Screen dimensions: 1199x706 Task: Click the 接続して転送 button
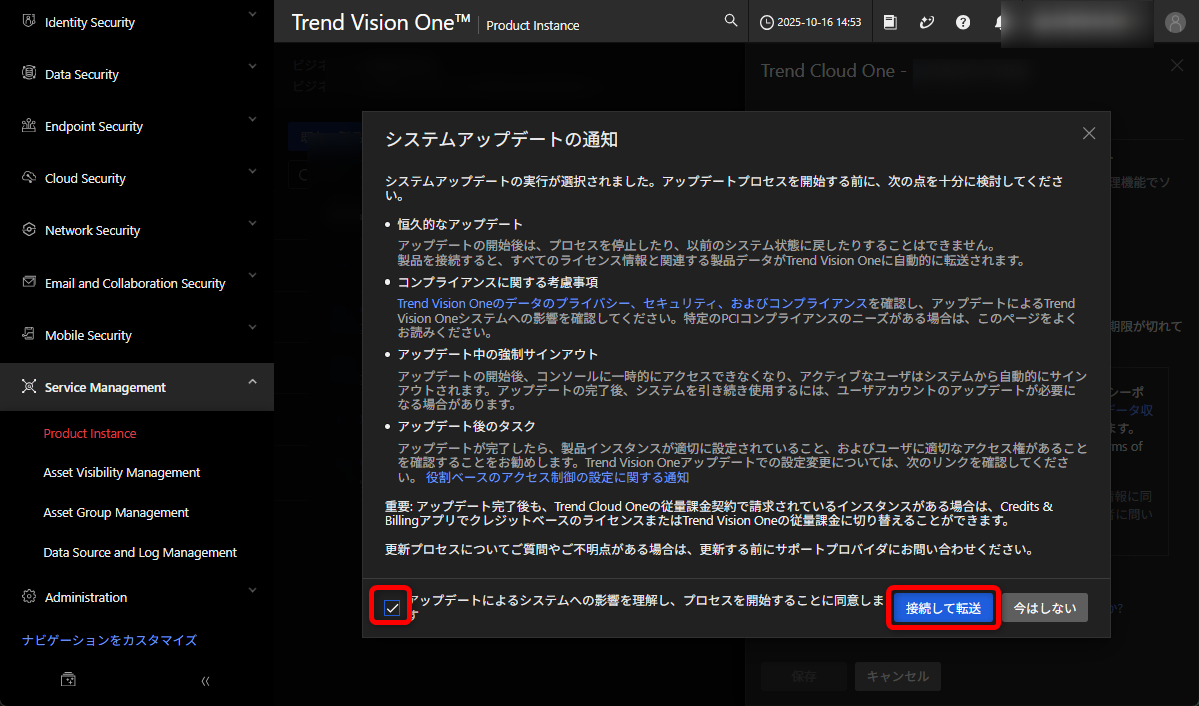[x=943, y=608]
